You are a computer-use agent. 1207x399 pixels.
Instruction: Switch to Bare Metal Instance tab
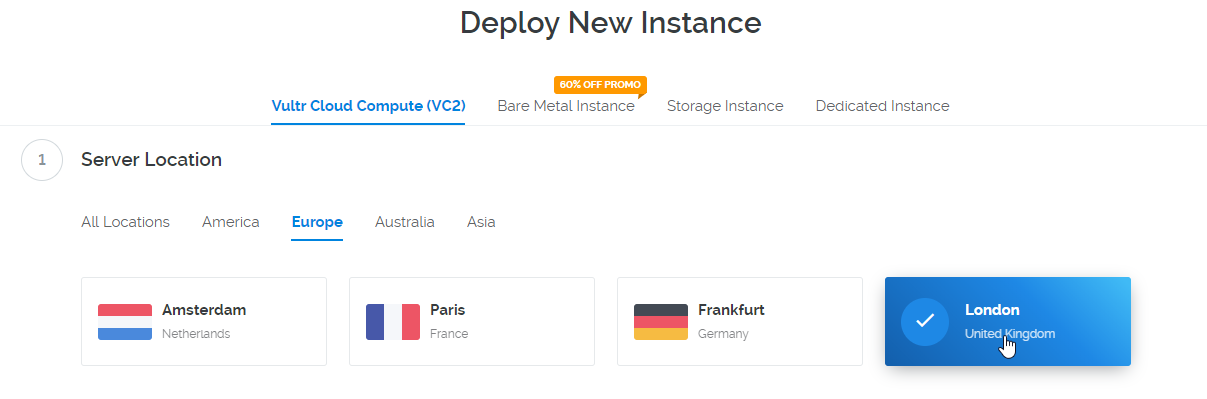tap(566, 106)
